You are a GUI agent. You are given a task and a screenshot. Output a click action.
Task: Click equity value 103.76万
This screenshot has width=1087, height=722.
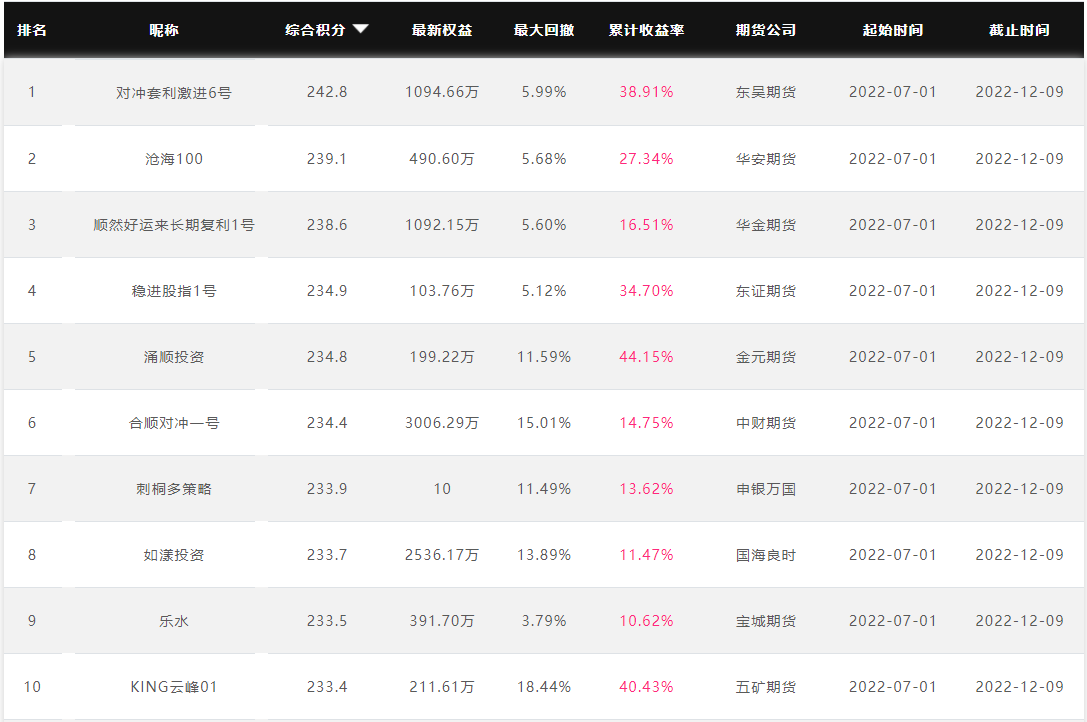(442, 291)
